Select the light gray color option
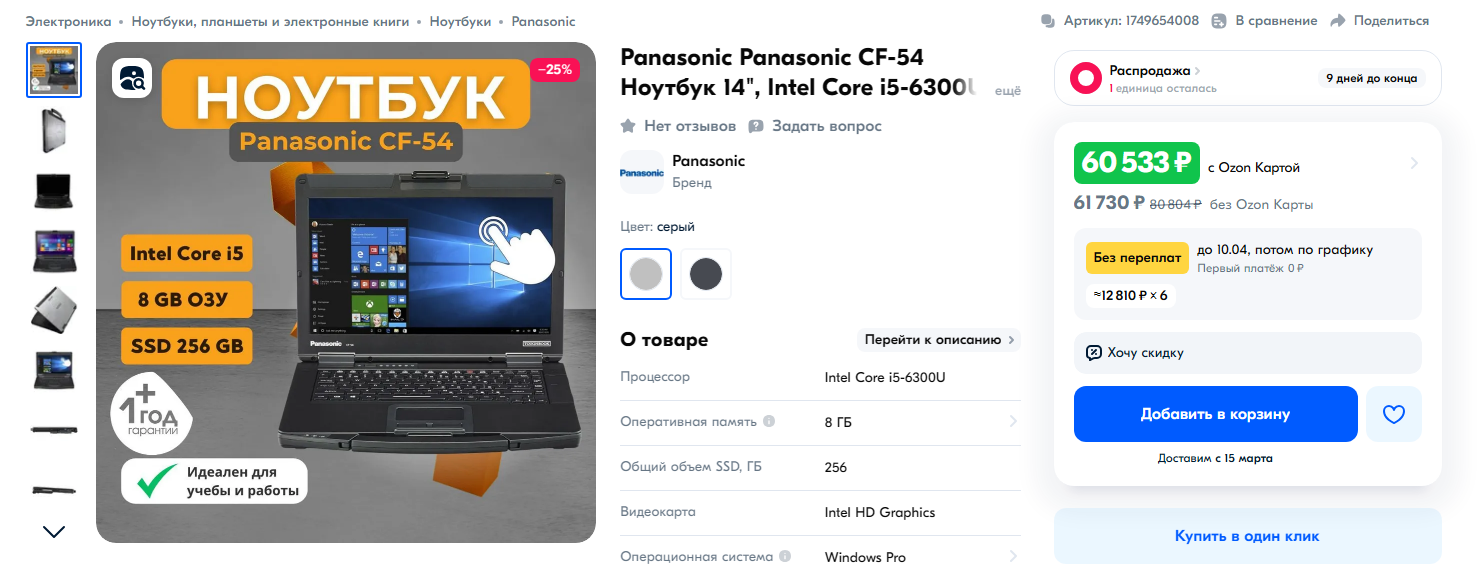The height and width of the screenshot is (564, 1481). click(646, 273)
